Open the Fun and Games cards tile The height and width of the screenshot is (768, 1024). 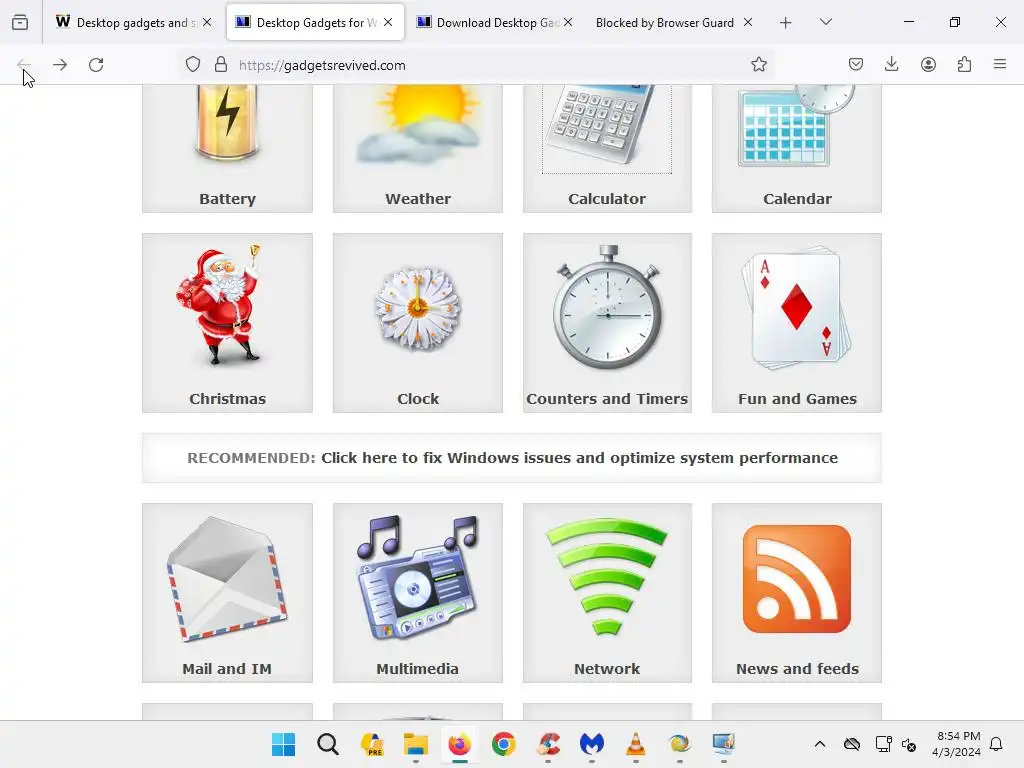point(797,323)
